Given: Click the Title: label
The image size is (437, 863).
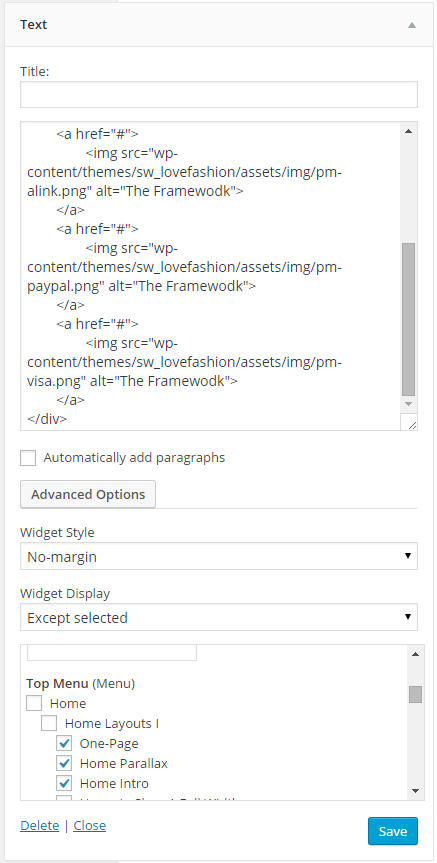Looking at the screenshot, I should point(35,71).
